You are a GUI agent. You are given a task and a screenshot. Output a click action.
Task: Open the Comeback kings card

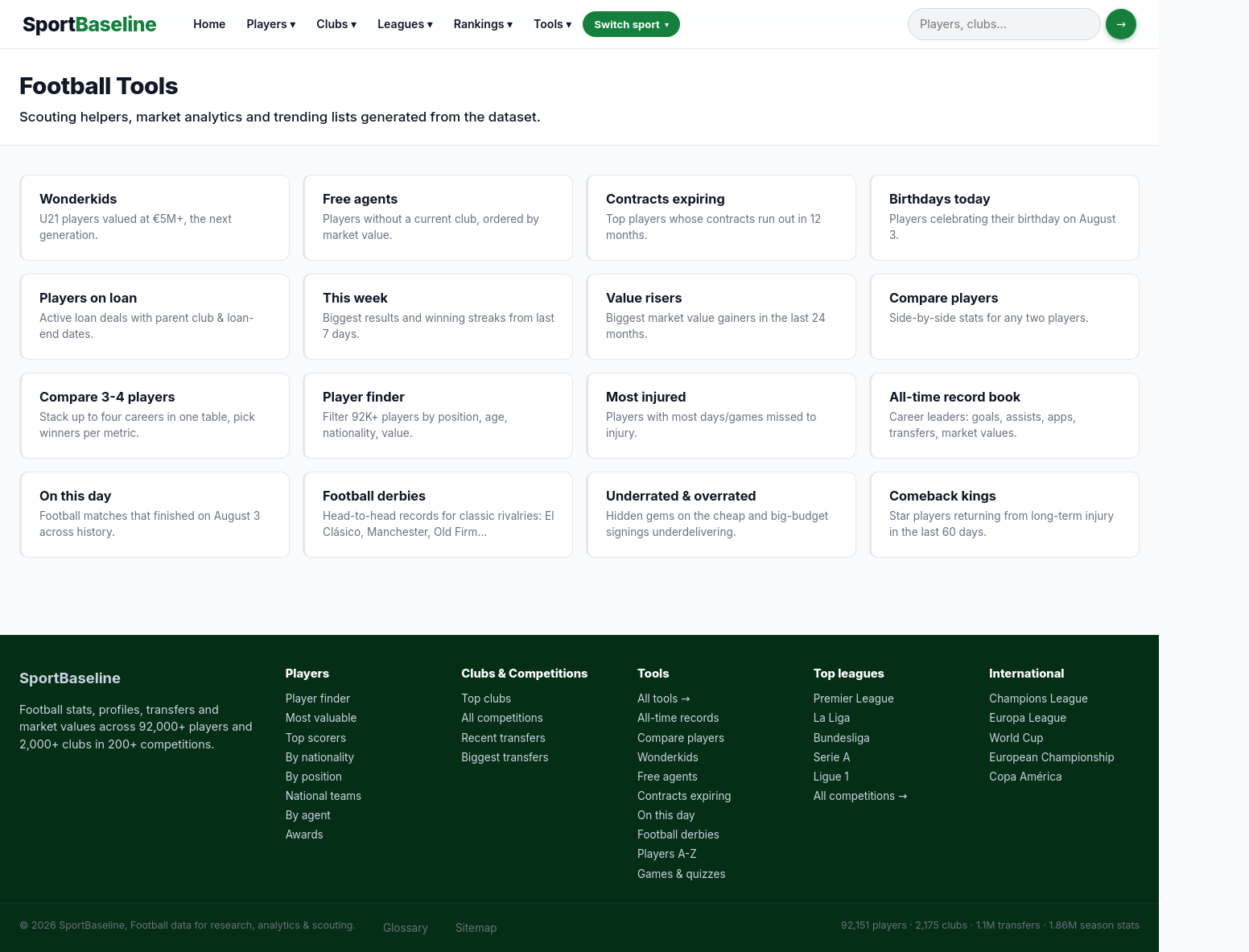tap(1004, 514)
